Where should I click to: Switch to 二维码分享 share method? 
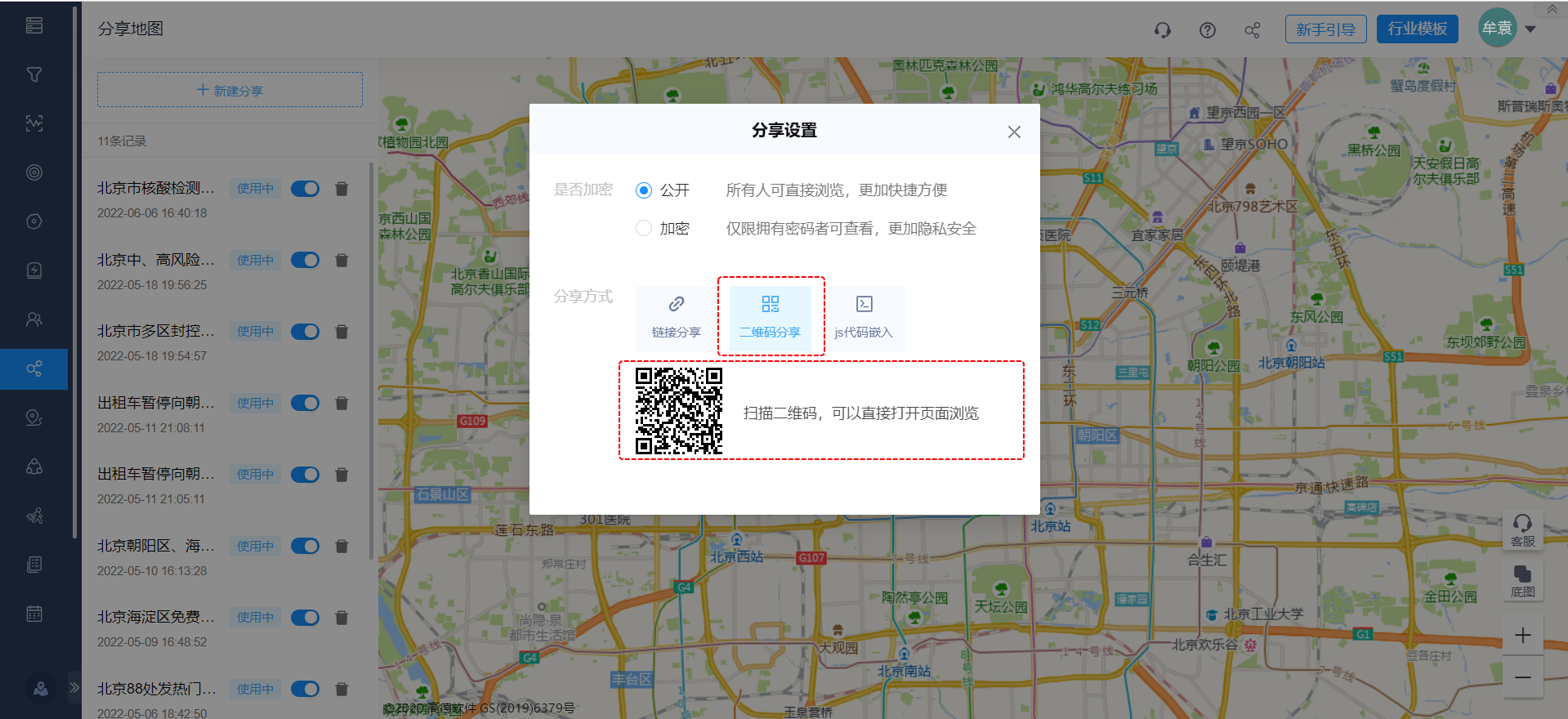(x=771, y=318)
